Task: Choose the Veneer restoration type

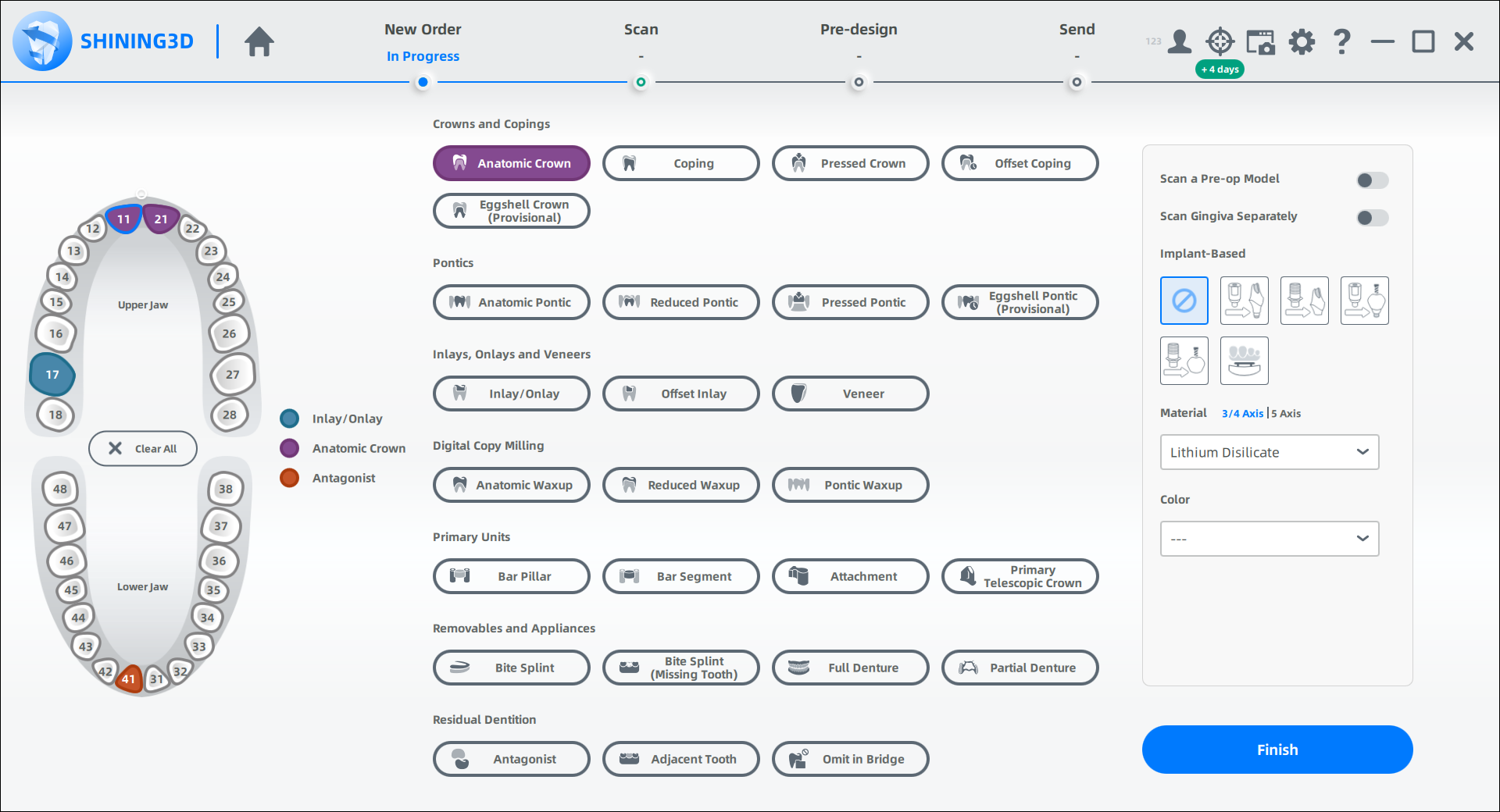Action: [850, 394]
